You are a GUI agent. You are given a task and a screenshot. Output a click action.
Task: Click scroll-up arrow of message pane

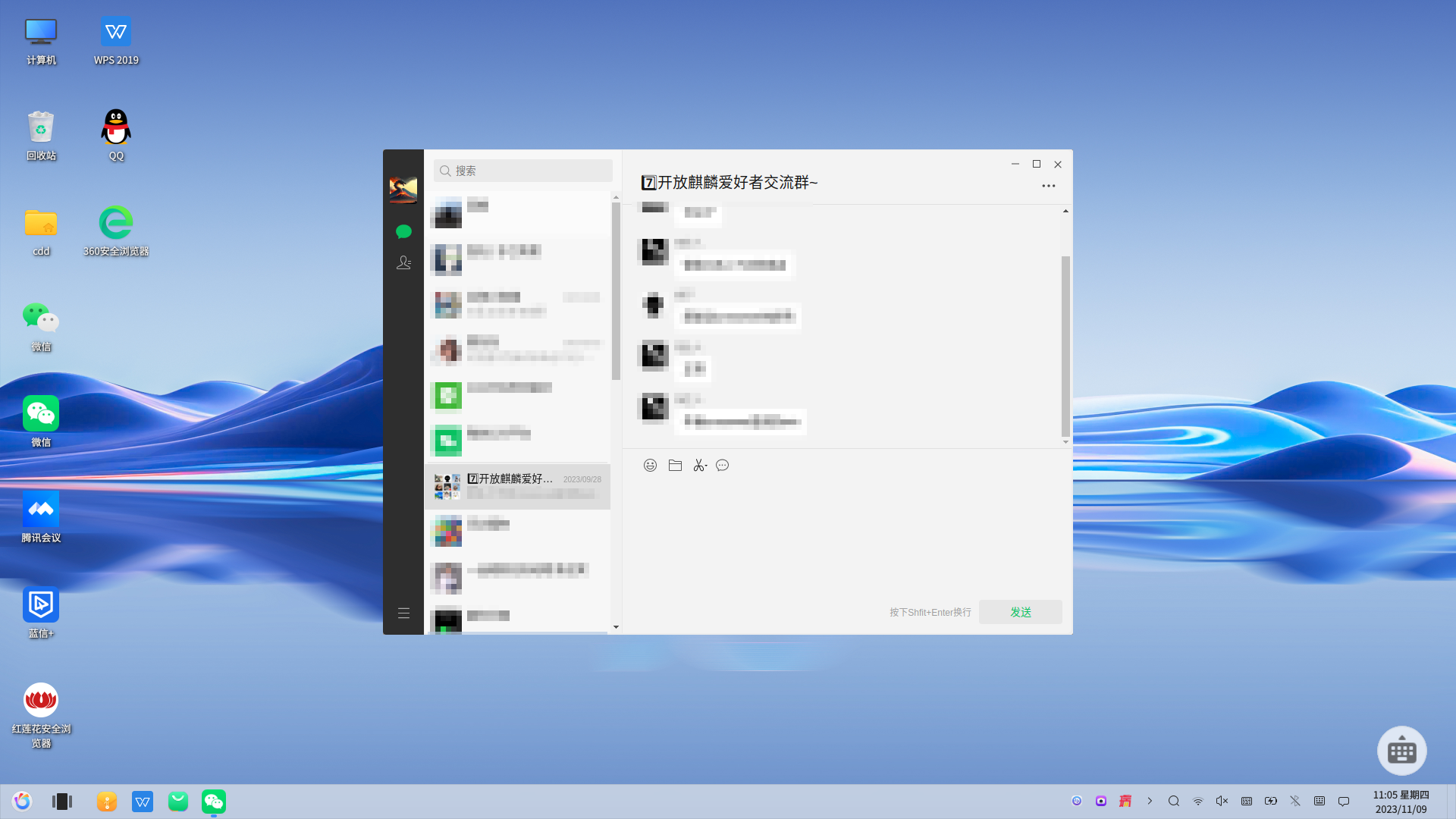point(1065,211)
